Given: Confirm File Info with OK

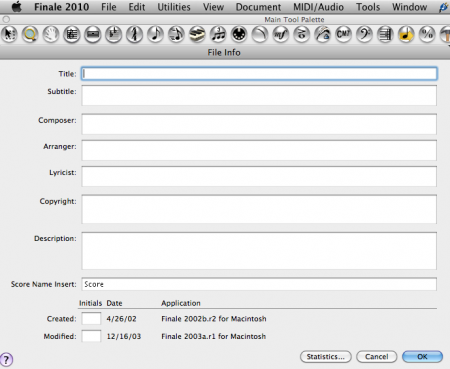Looking at the screenshot, I should tap(422, 357).
